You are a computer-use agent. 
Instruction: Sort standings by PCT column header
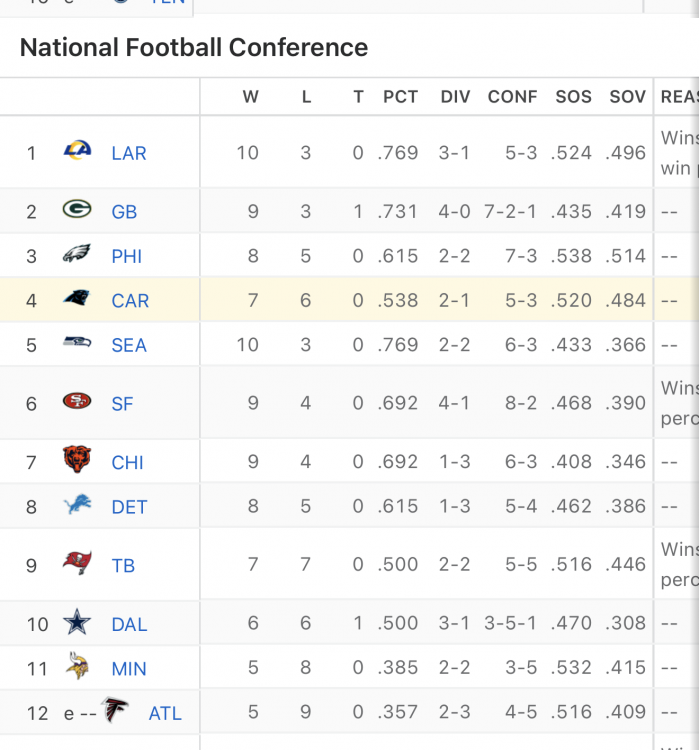click(x=400, y=97)
